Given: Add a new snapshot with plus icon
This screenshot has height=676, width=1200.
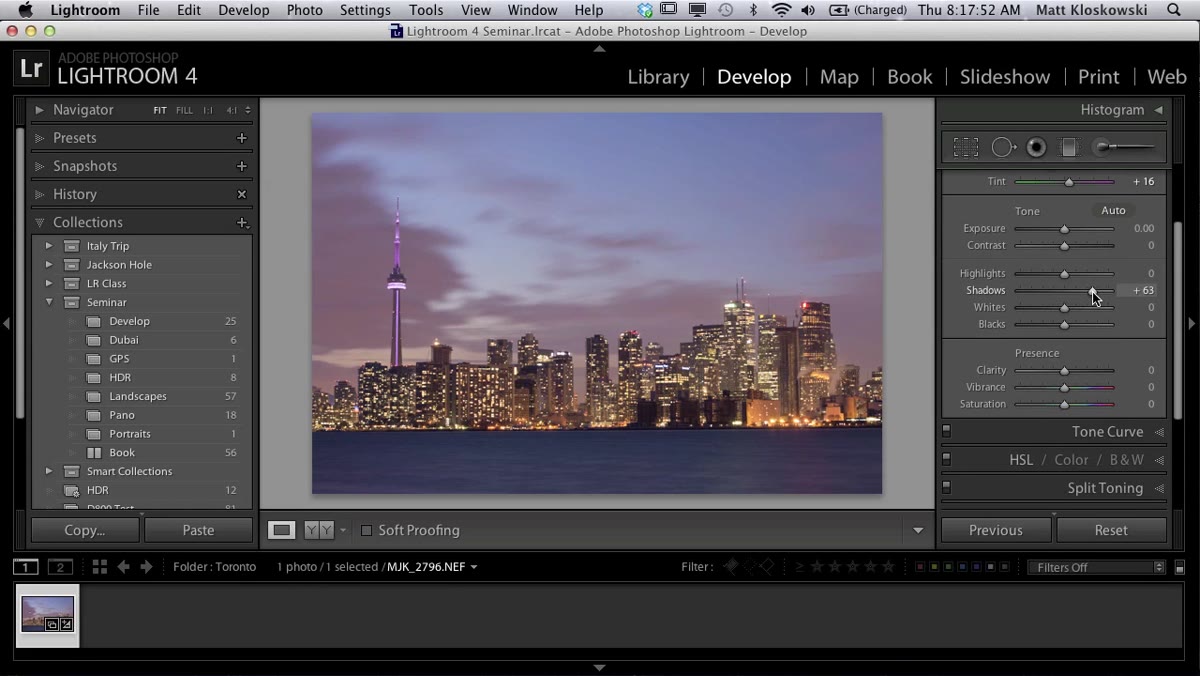Looking at the screenshot, I should coord(241,166).
